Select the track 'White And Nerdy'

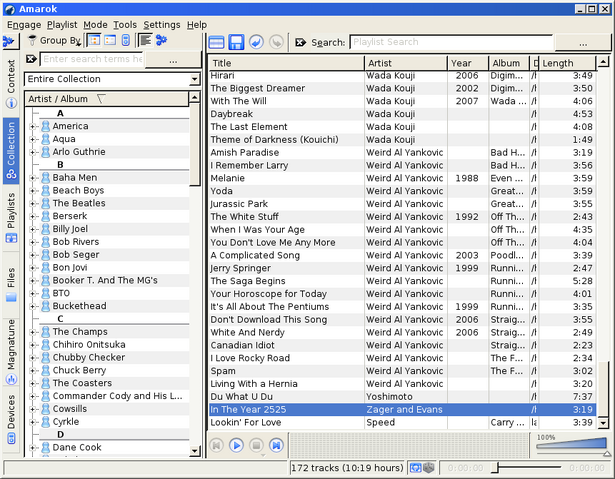click(x=402, y=333)
